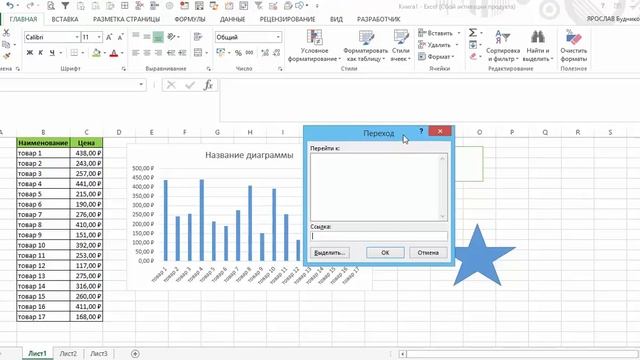Open the Вставить cells dropdown

[x=459, y=33]
